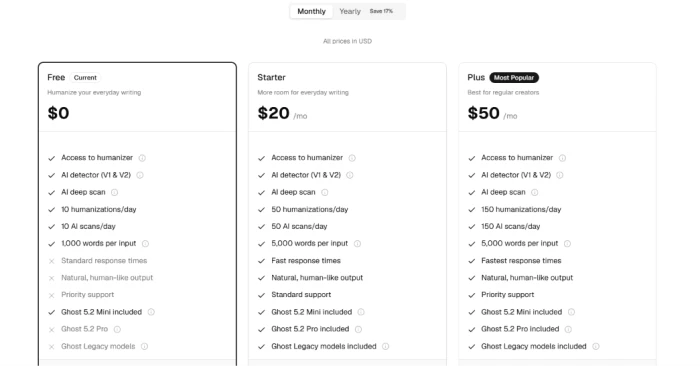Open info icon for Starter AI deep scan
The width and height of the screenshot is (700, 366).
coord(325,192)
